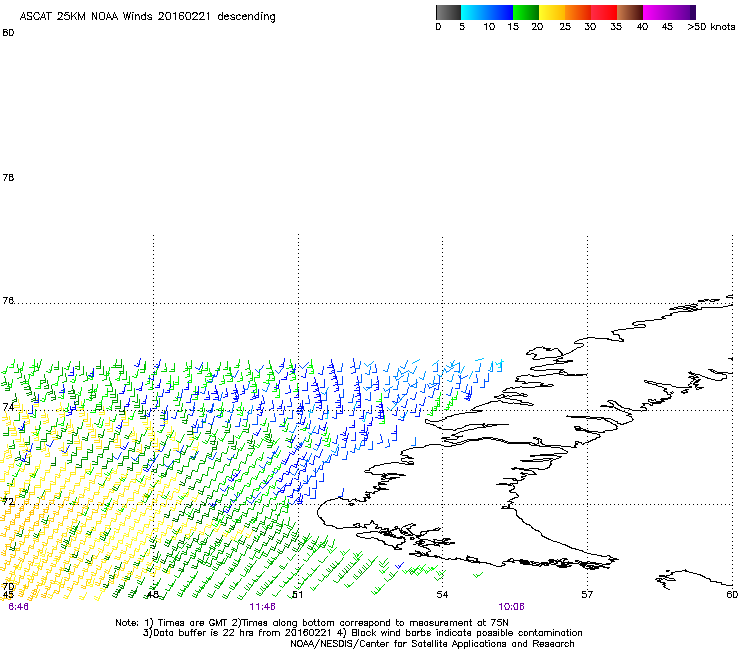Click the latitude label '78' on the left axis
Image resolution: width=740 pixels, height=650 pixels.
click(8, 177)
